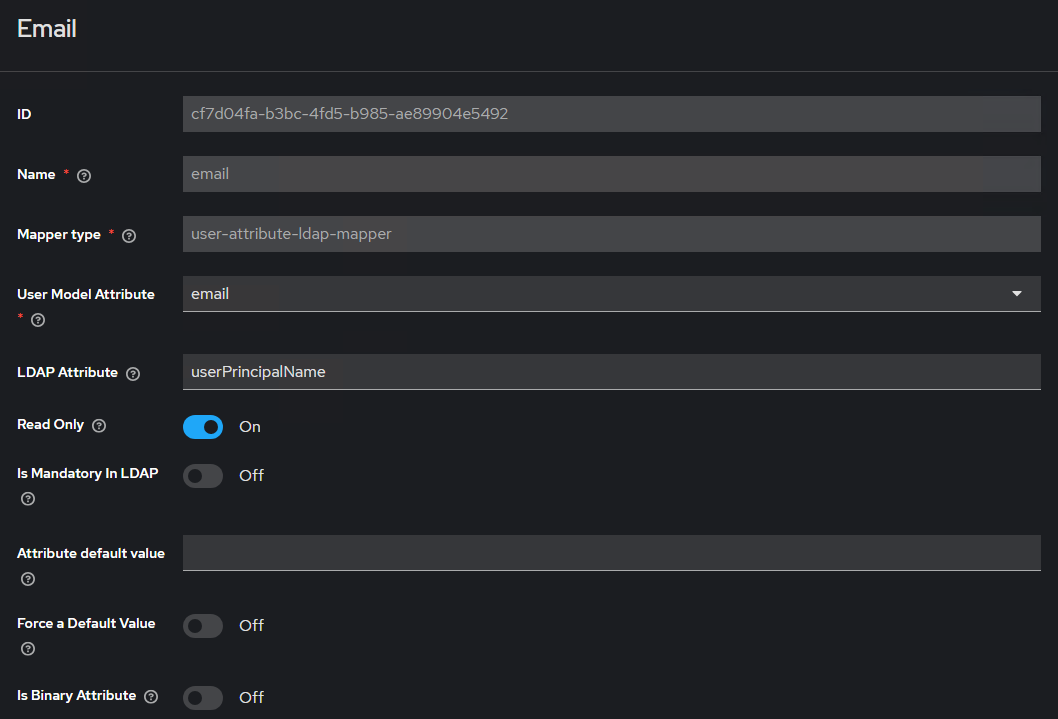Open Attribute default value help icon

[28, 579]
